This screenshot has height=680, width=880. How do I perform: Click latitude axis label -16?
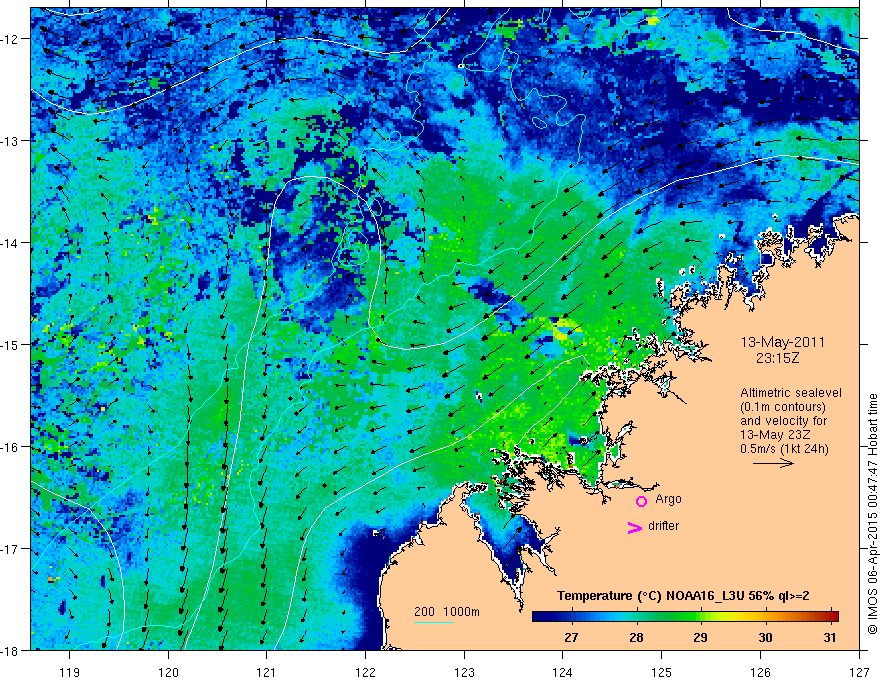pyautogui.click(x=9, y=447)
